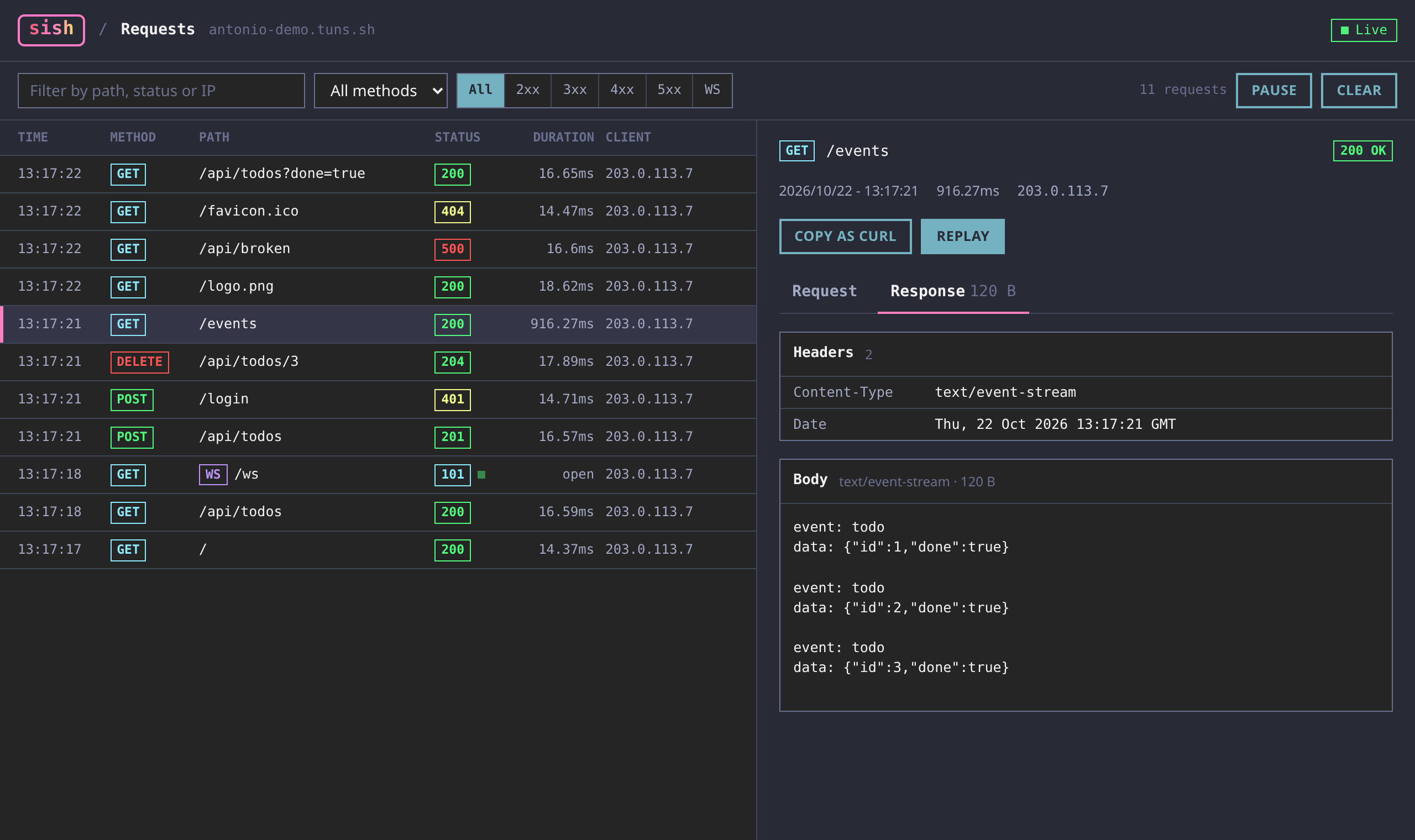
Task: Click the GET badge in detail header
Action: pyautogui.click(x=797, y=151)
